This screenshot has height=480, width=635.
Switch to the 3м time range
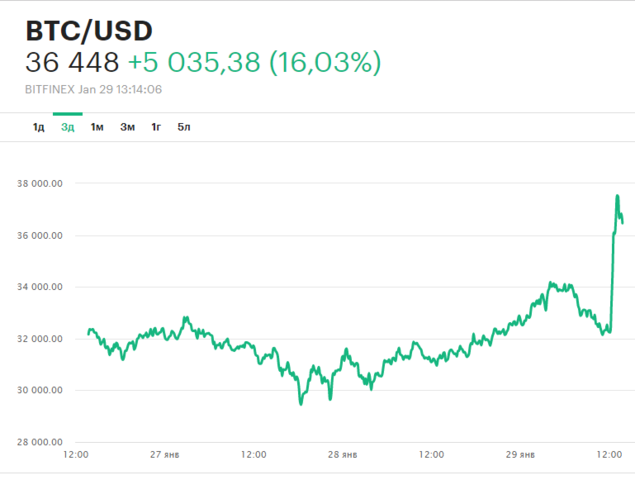127,127
